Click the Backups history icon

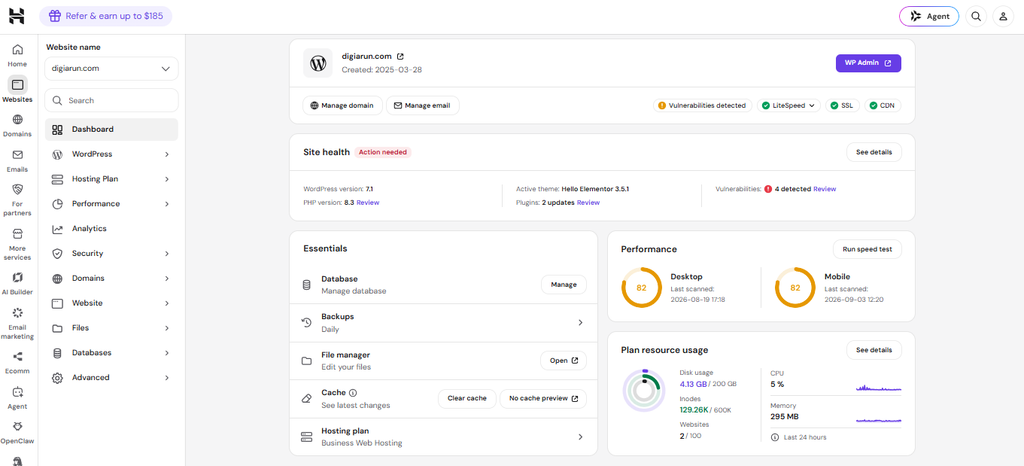[306, 322]
